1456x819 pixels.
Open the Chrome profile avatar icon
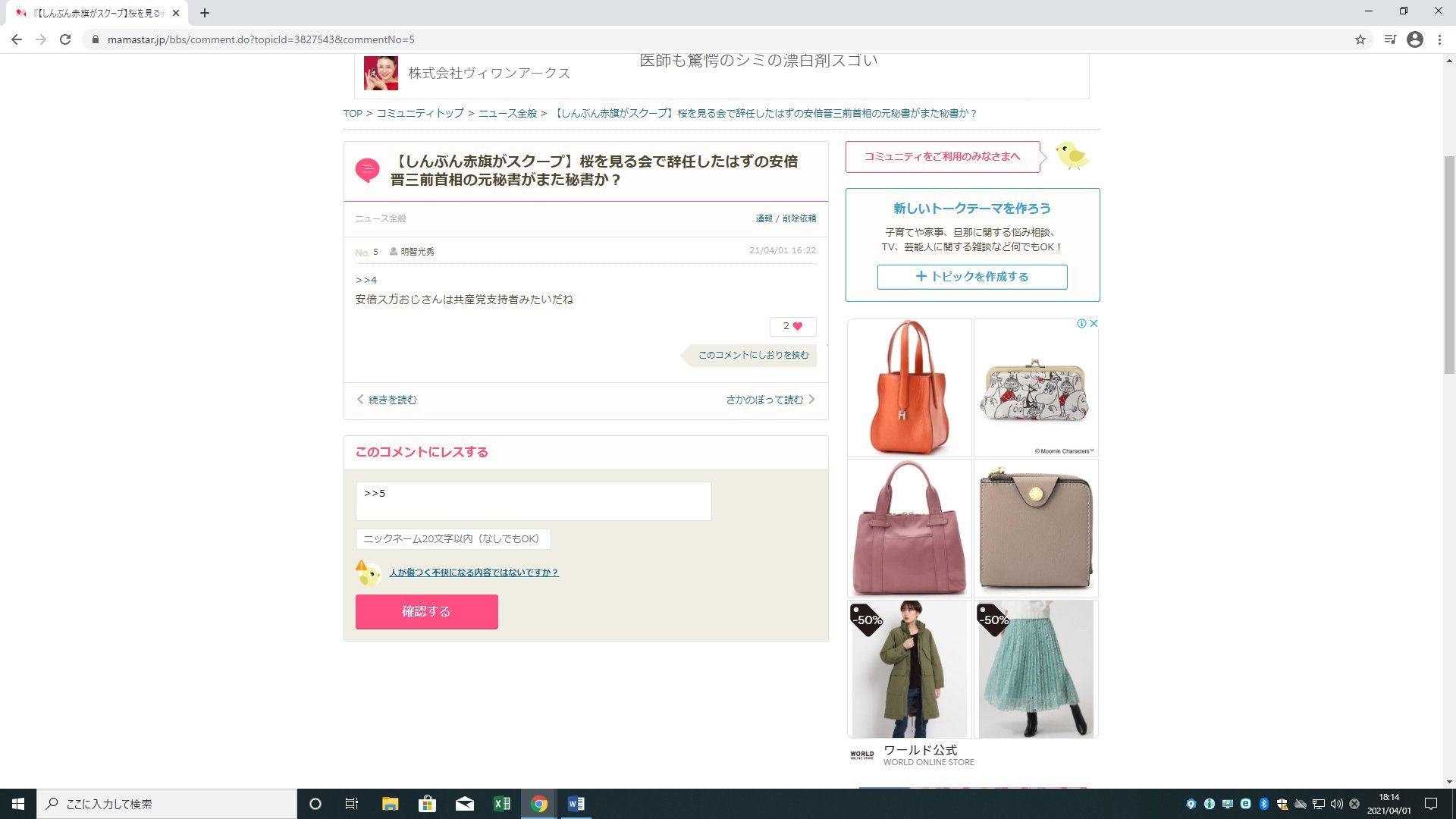pyautogui.click(x=1414, y=39)
